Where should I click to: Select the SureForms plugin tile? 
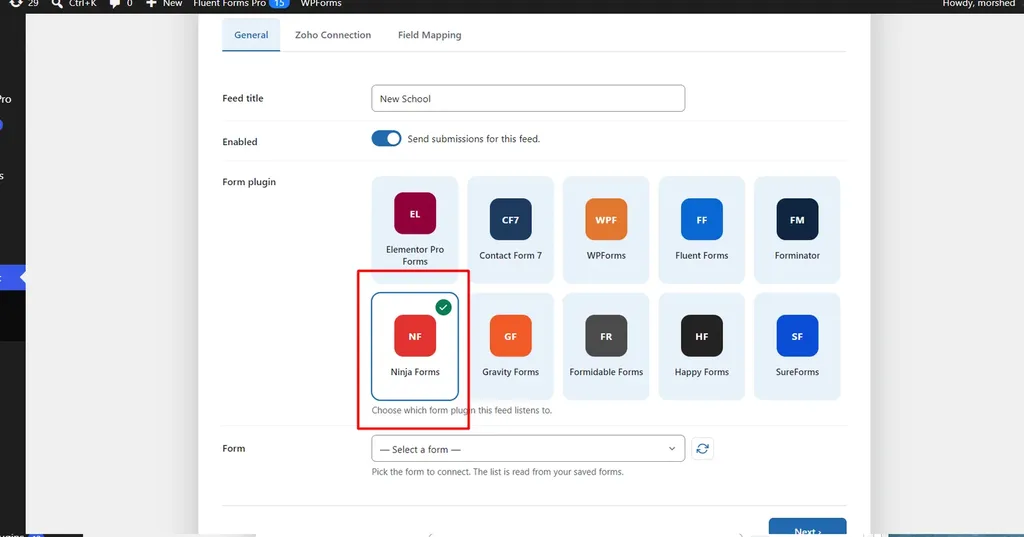click(797, 346)
